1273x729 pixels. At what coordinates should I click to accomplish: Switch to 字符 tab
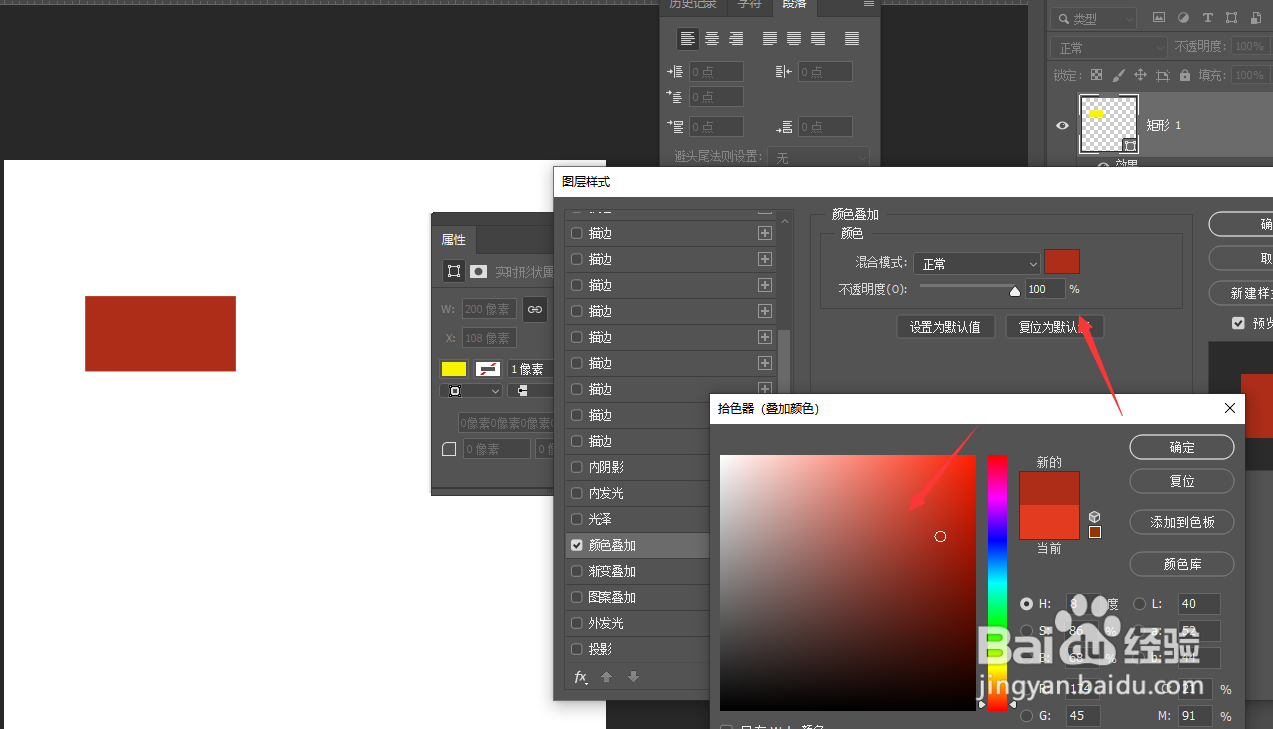(749, 5)
